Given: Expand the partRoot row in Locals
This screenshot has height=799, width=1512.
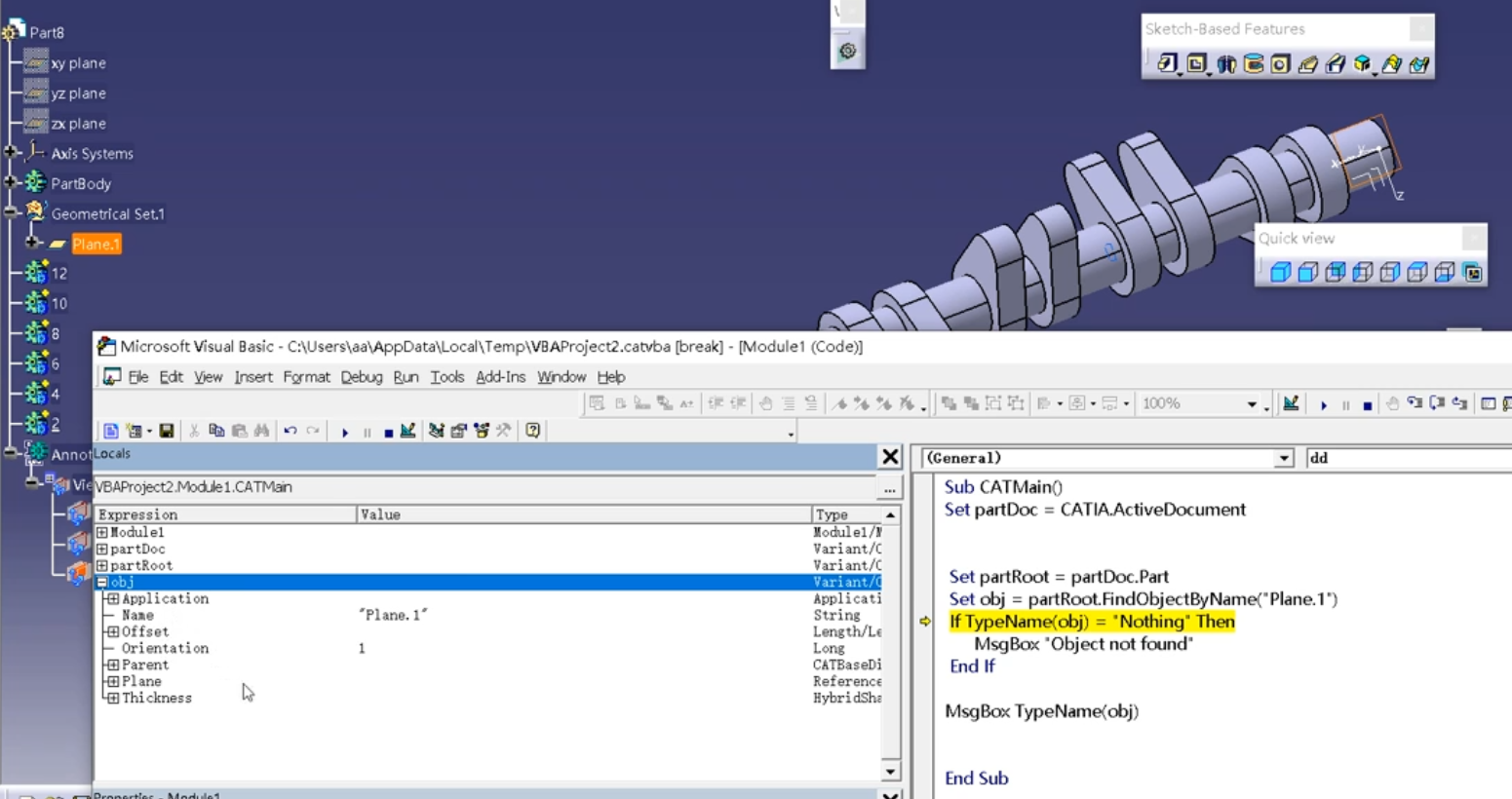Looking at the screenshot, I should (x=101, y=565).
